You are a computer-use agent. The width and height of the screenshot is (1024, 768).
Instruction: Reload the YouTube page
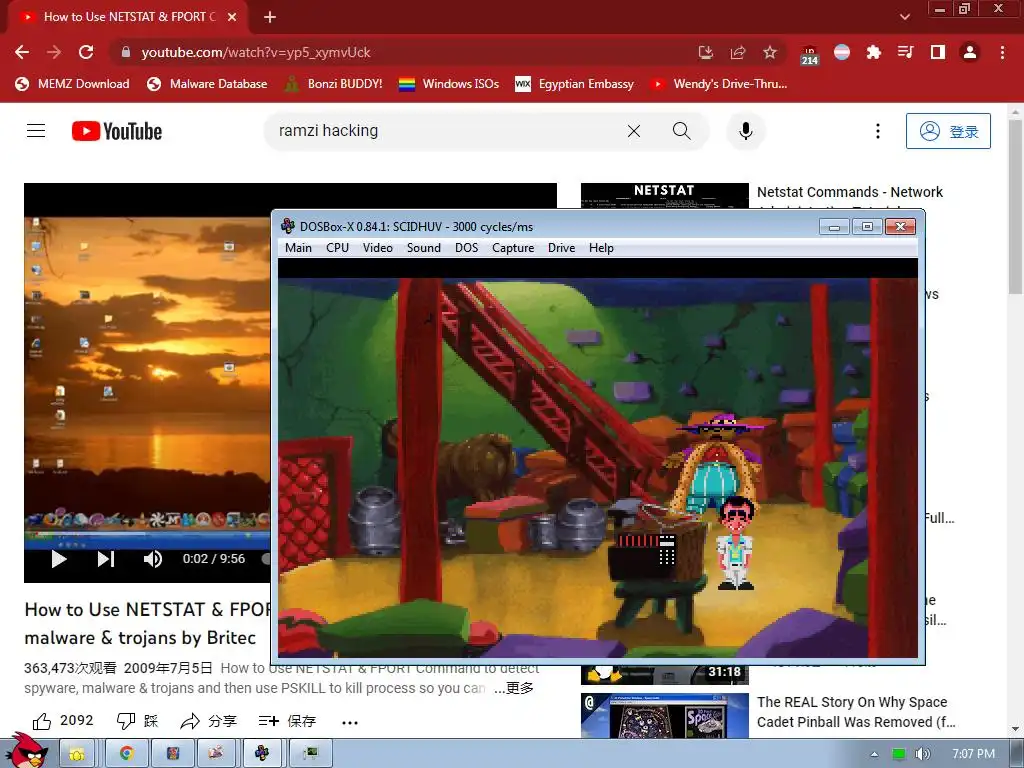pyautogui.click(x=86, y=52)
